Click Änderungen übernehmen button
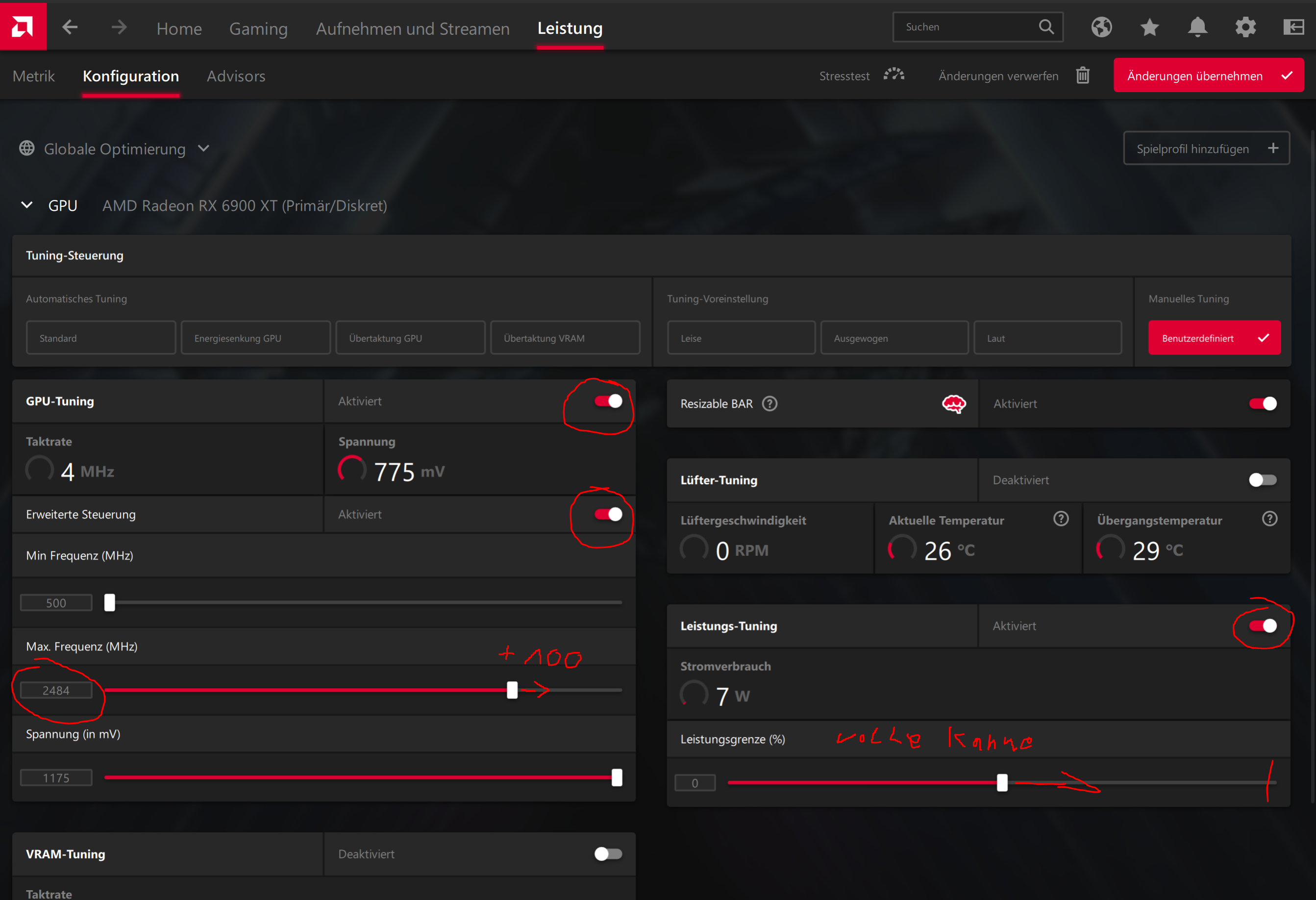This screenshot has width=1316, height=900. coord(1208,75)
